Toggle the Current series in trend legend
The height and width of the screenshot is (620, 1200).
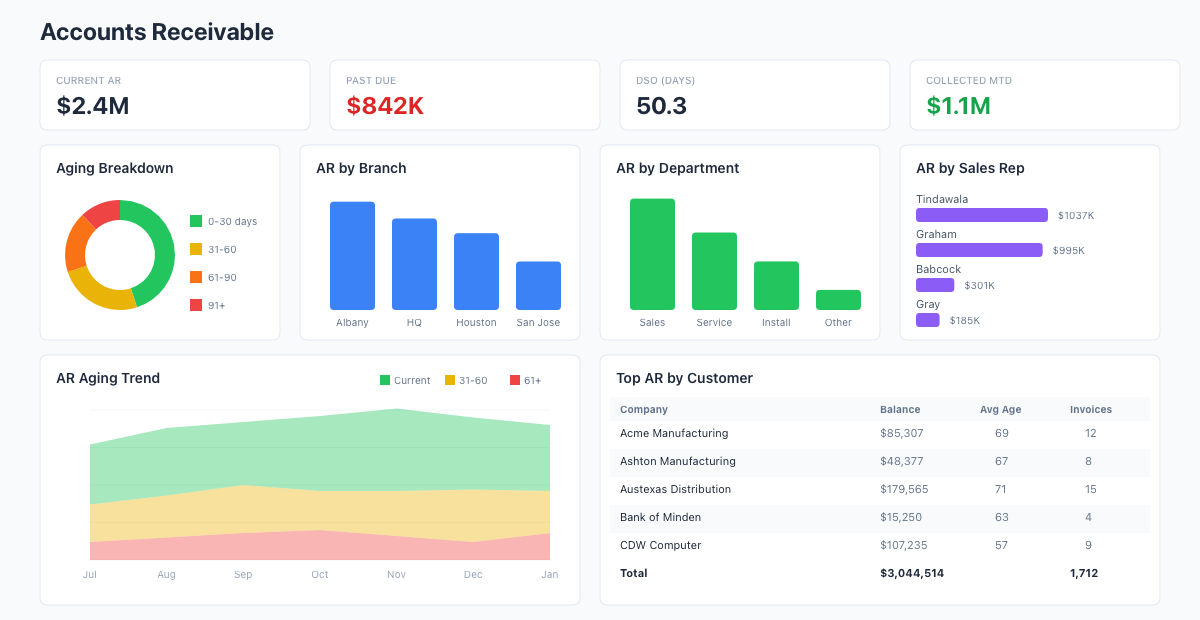405,380
